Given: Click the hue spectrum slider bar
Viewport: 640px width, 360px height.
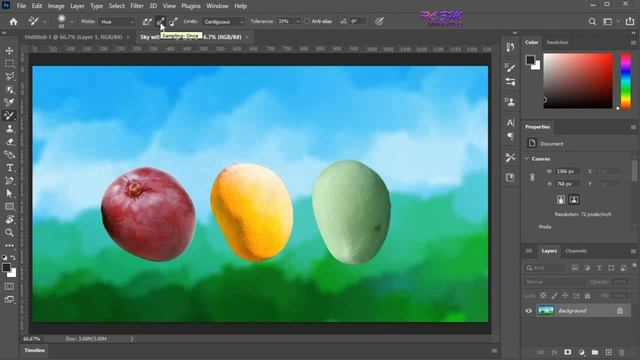Looking at the screenshot, I should (626, 80).
